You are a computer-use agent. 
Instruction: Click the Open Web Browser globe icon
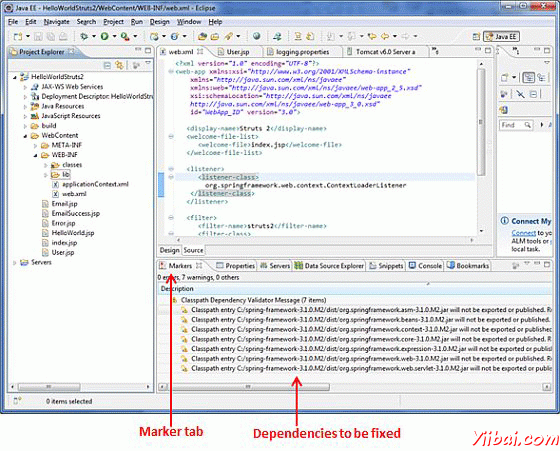[256, 36]
